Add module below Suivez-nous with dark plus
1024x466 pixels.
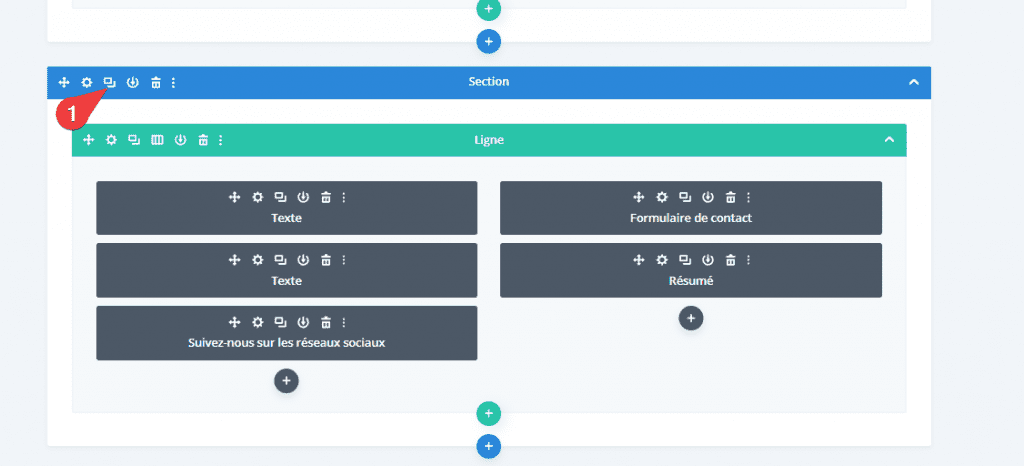tap(286, 381)
